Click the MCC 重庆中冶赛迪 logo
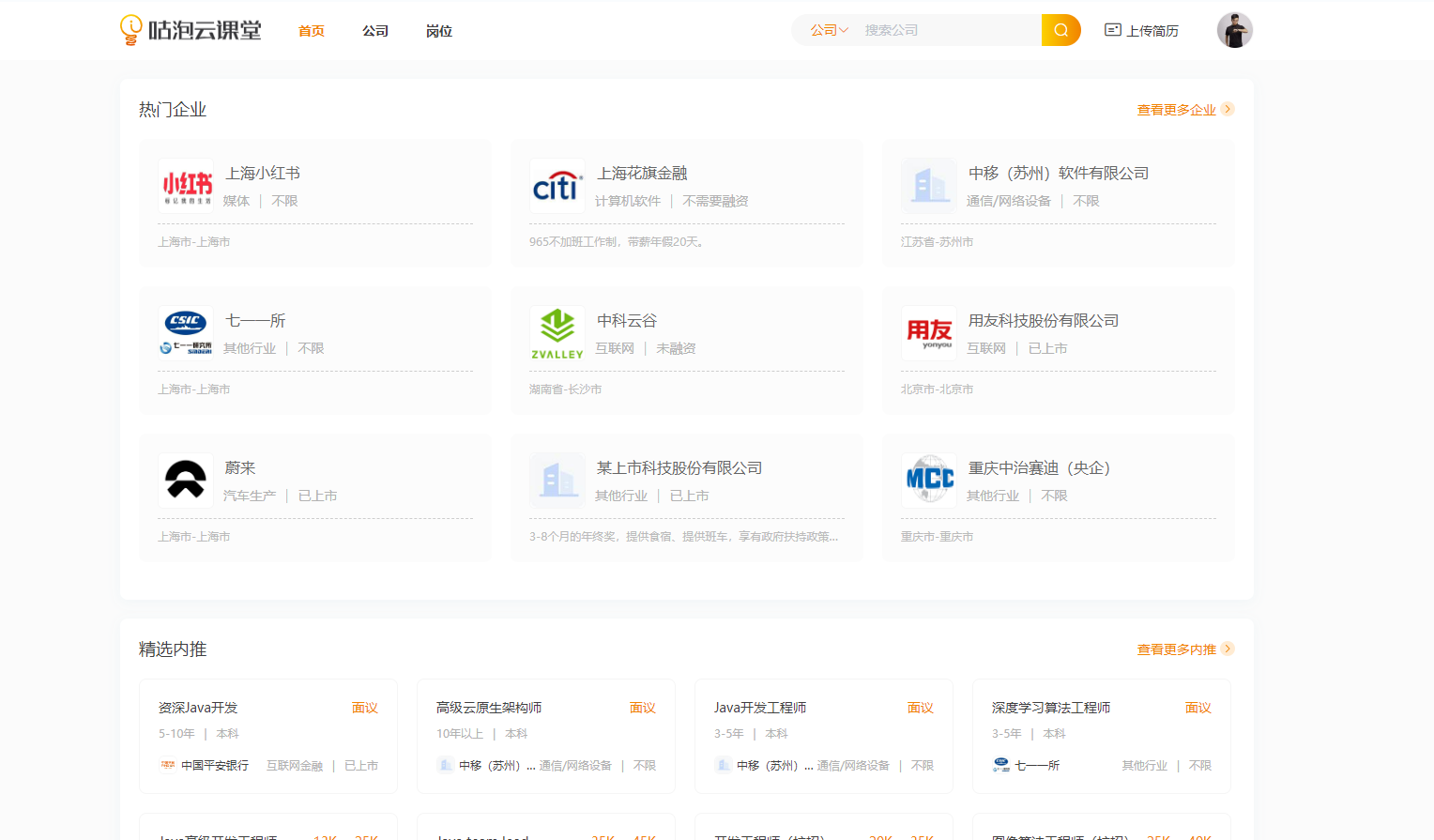The height and width of the screenshot is (840, 1434). (929, 481)
